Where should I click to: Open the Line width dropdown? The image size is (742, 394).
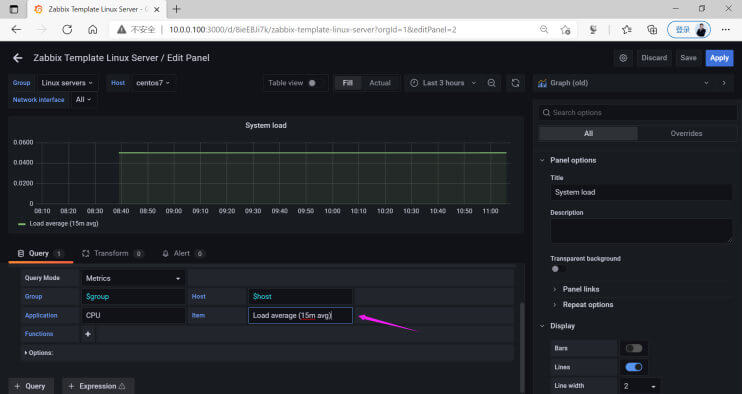coord(639,386)
